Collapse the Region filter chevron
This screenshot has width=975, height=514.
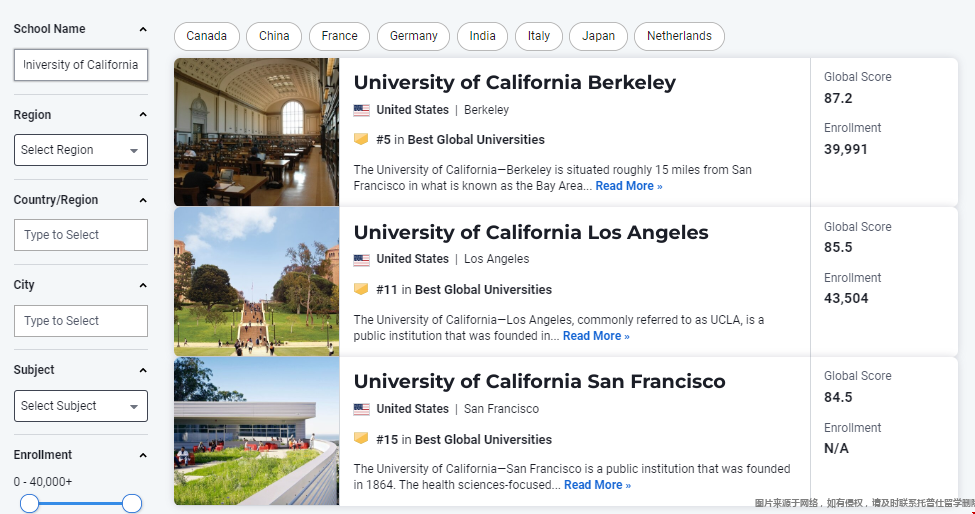click(143, 115)
